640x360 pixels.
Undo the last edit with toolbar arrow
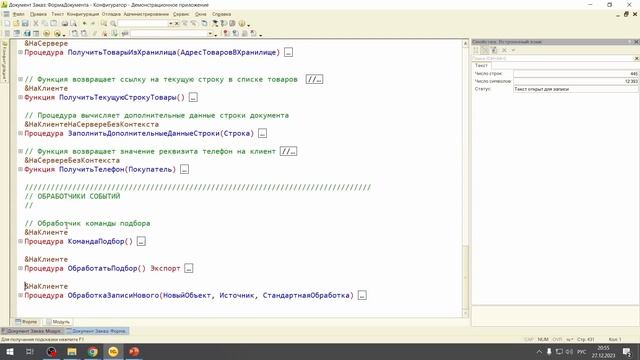pyautogui.click(x=84, y=24)
